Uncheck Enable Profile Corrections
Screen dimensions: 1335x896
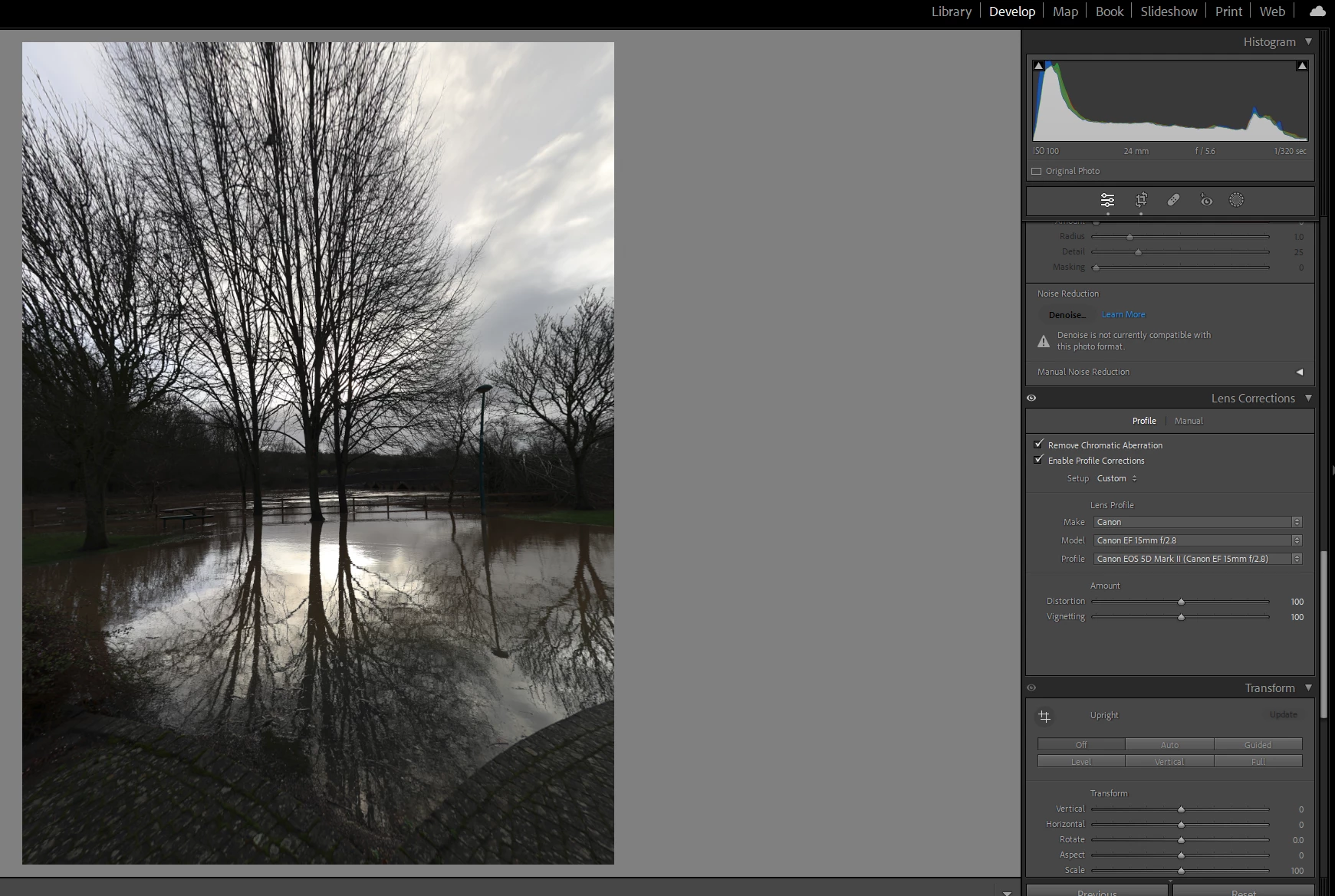[1038, 460]
